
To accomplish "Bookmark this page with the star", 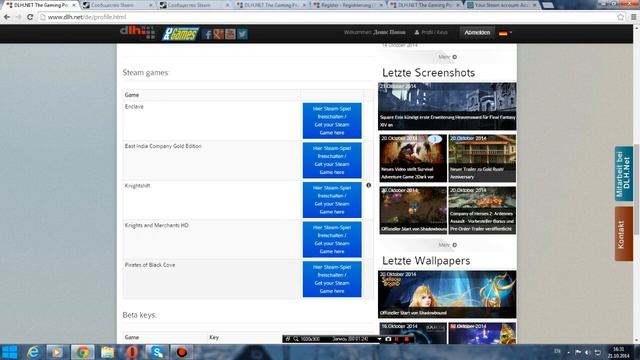I will (x=621, y=17).
